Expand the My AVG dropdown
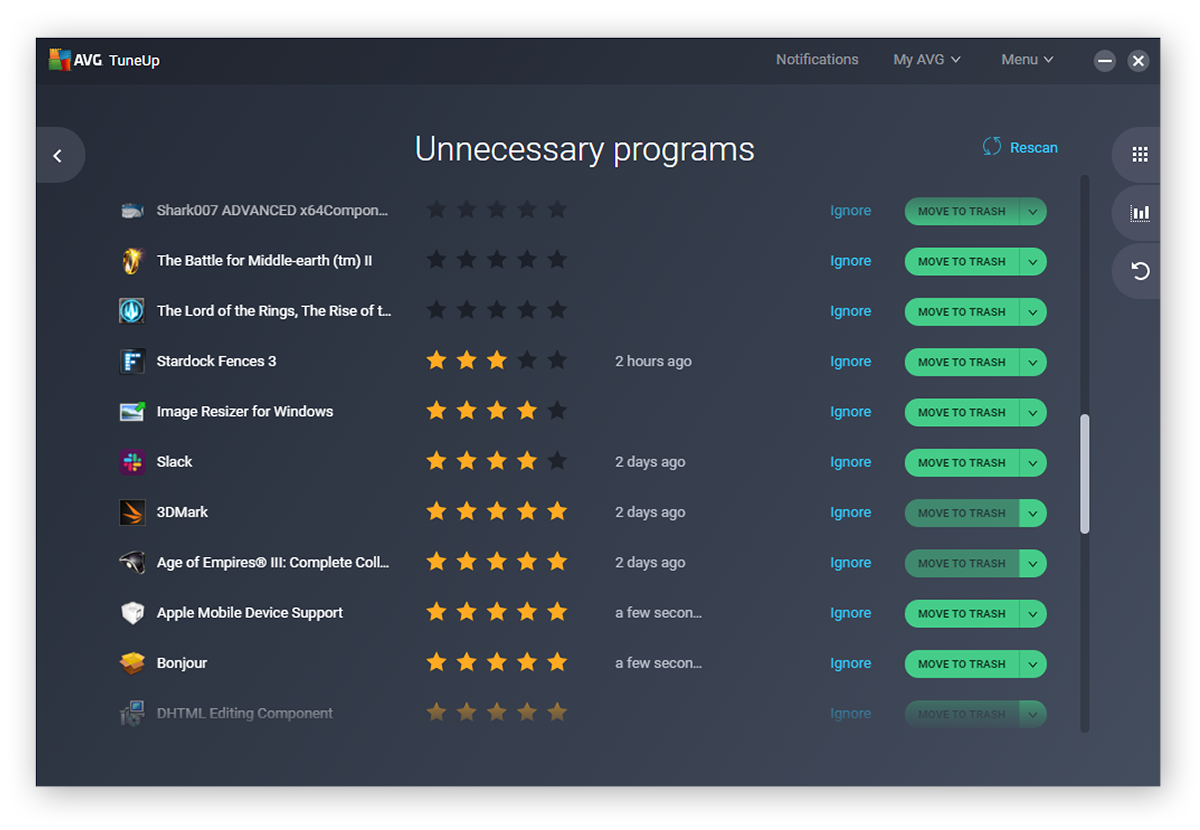Screen dimensions: 1200x830 pos(926,60)
